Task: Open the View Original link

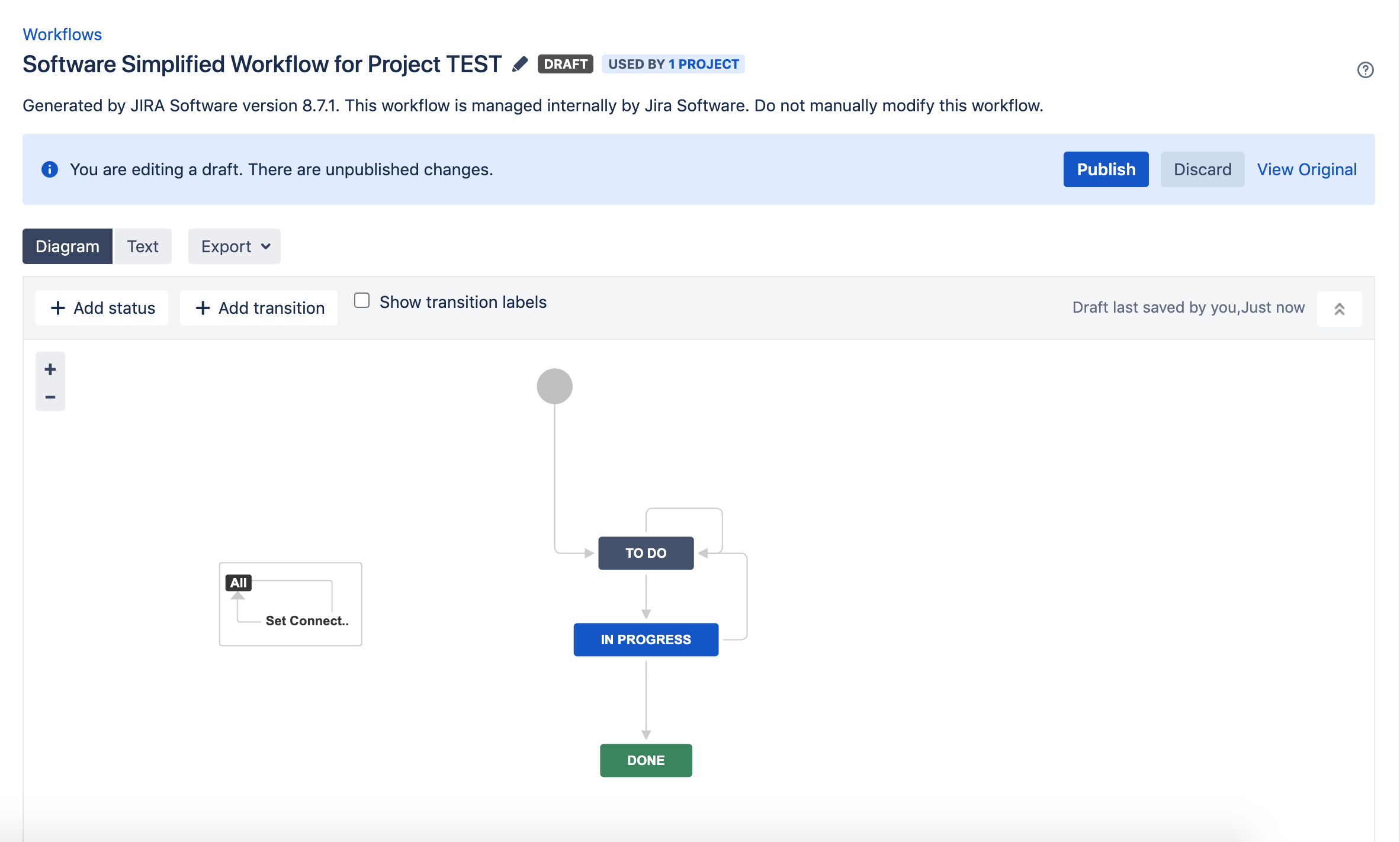Action: pyautogui.click(x=1306, y=169)
